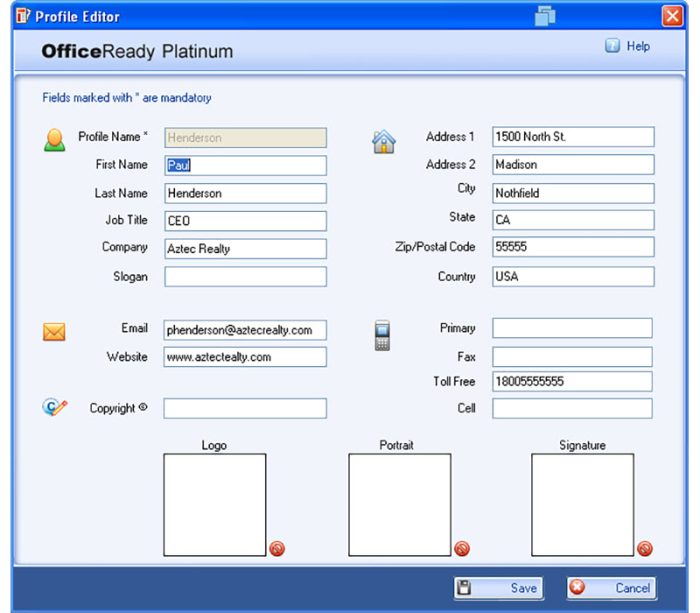Image resolution: width=700 pixels, height=613 pixels.
Task: Click the empty Signature image box
Action: [x=583, y=505]
